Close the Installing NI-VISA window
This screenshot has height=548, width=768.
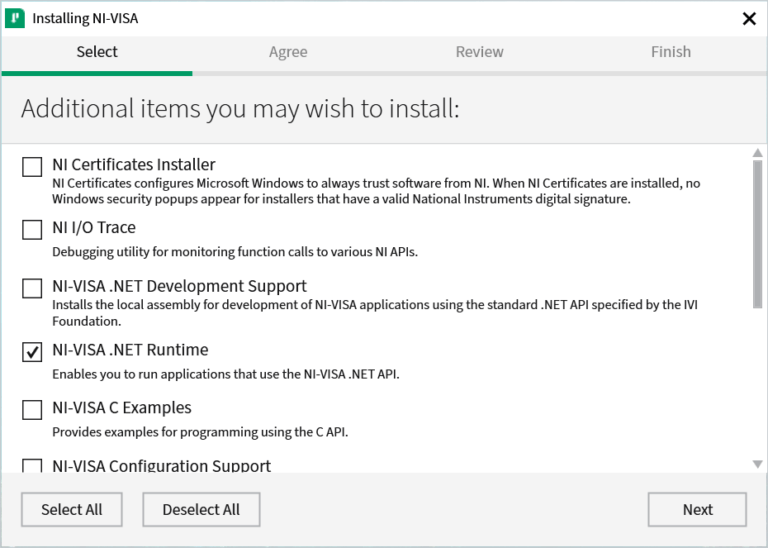coord(748,18)
